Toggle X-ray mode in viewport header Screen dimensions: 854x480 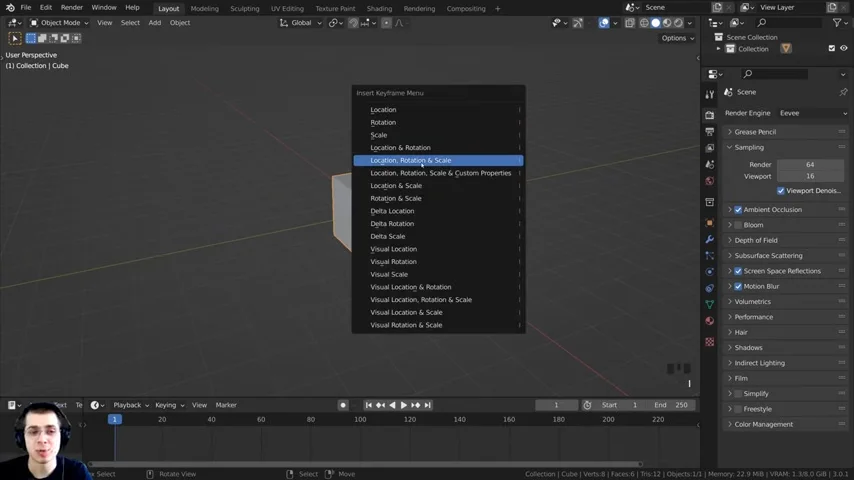point(630,23)
